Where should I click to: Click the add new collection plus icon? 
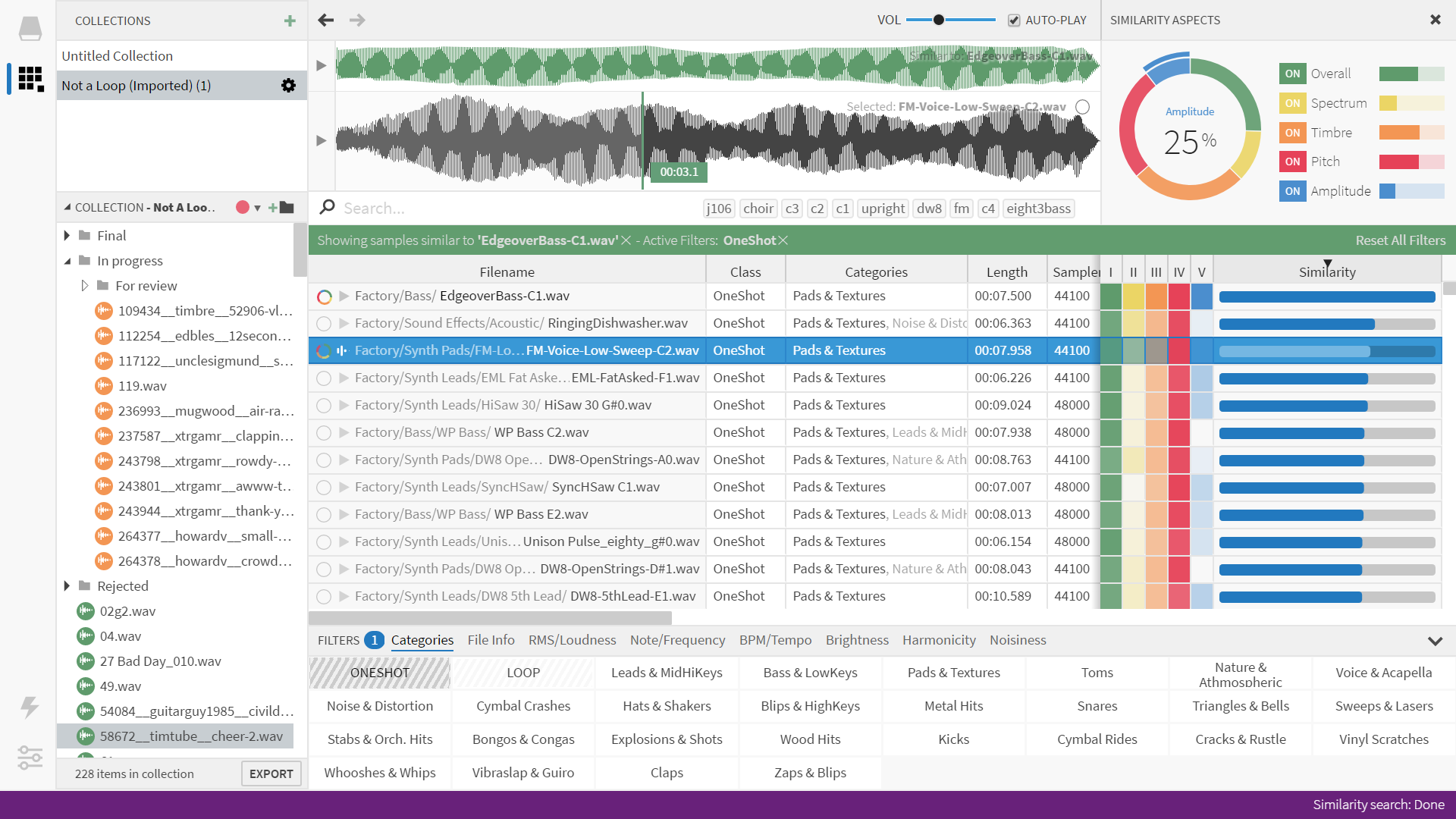(290, 20)
